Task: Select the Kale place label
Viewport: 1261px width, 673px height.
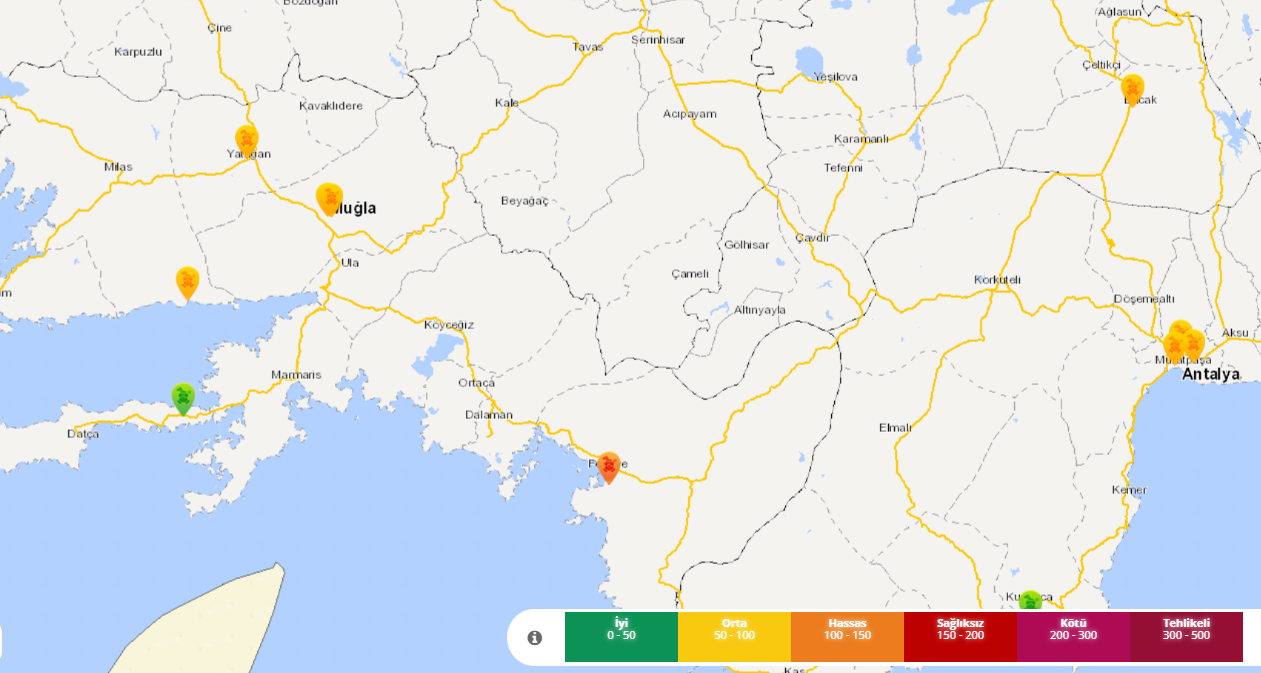Action: coord(507,102)
